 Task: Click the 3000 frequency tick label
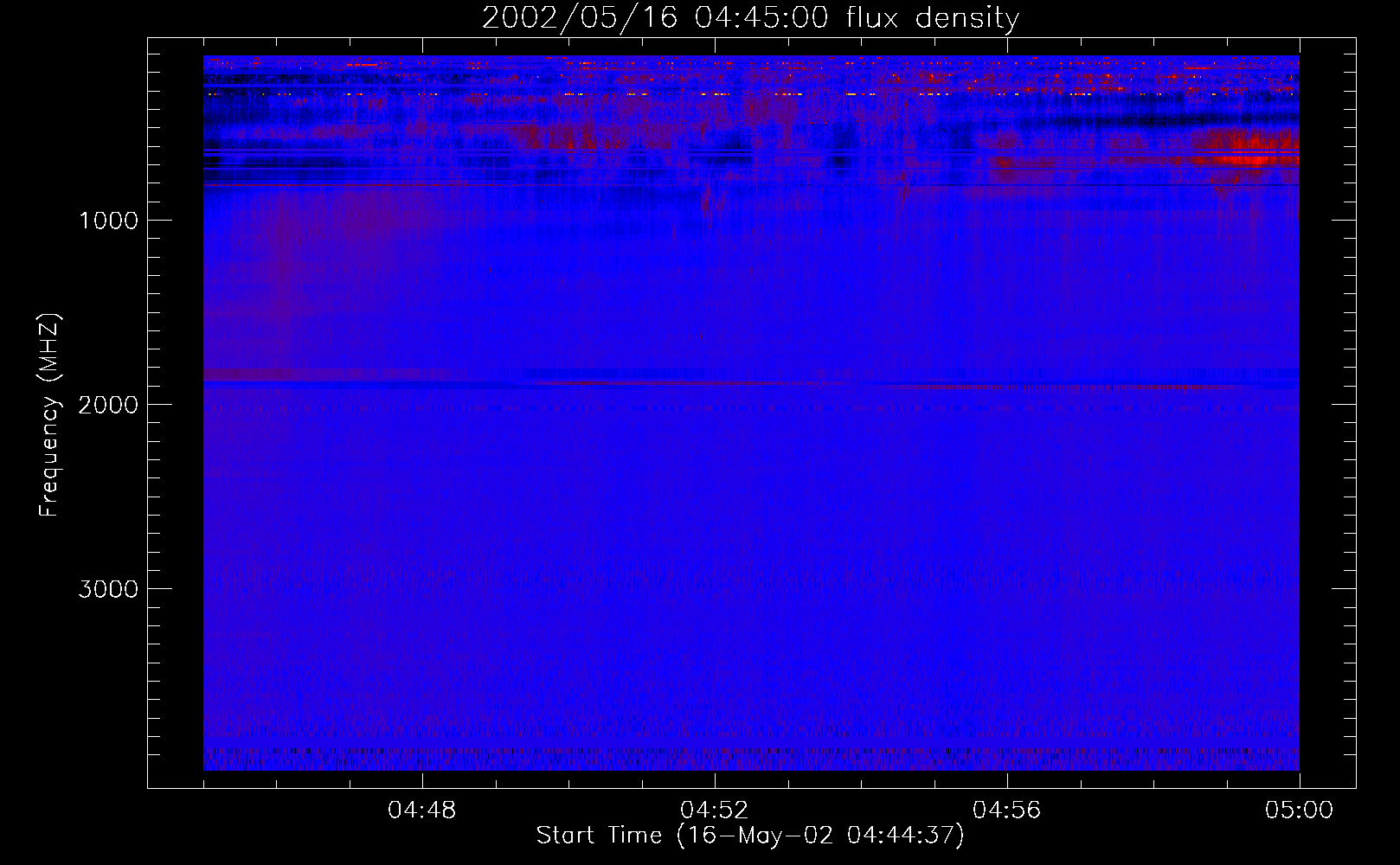108,589
